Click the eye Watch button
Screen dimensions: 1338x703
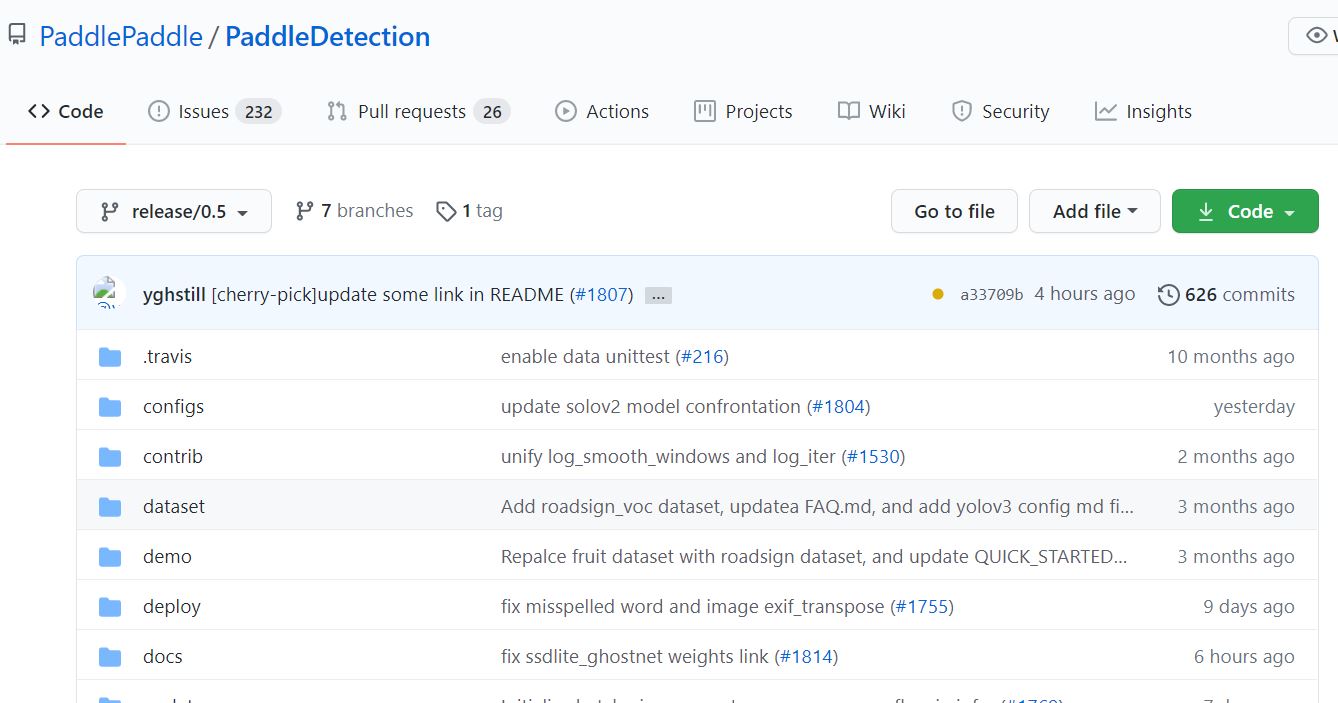[1315, 36]
